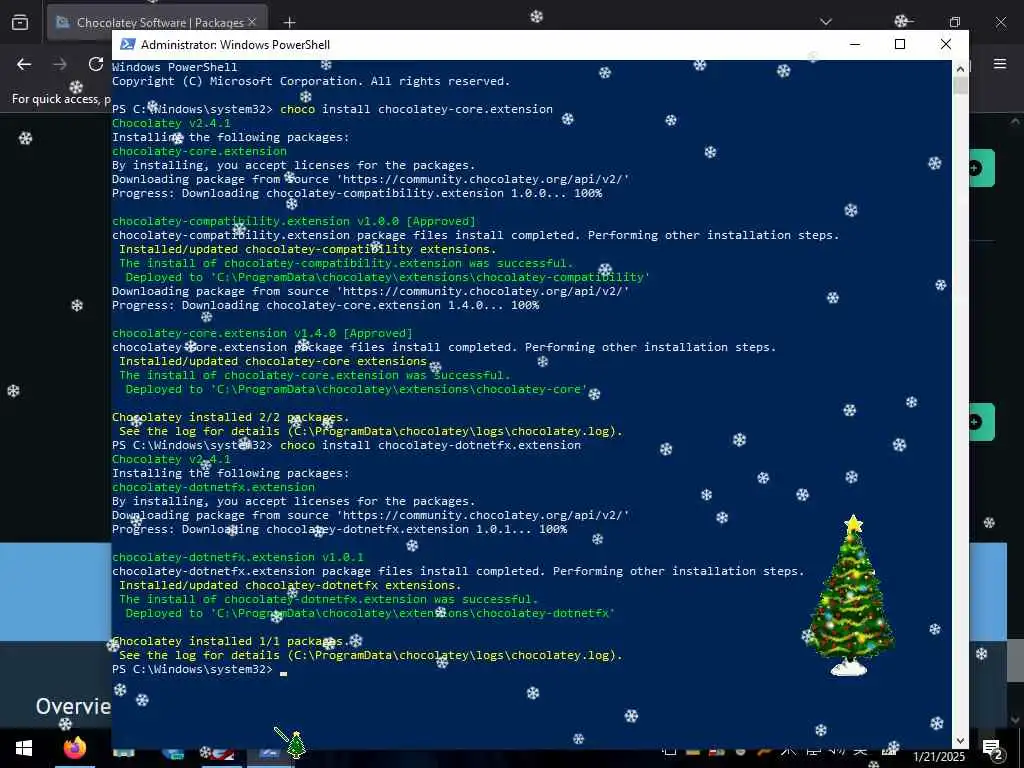Click the PowerShell scrollbar thumb
1024x768 pixels.
[960, 85]
